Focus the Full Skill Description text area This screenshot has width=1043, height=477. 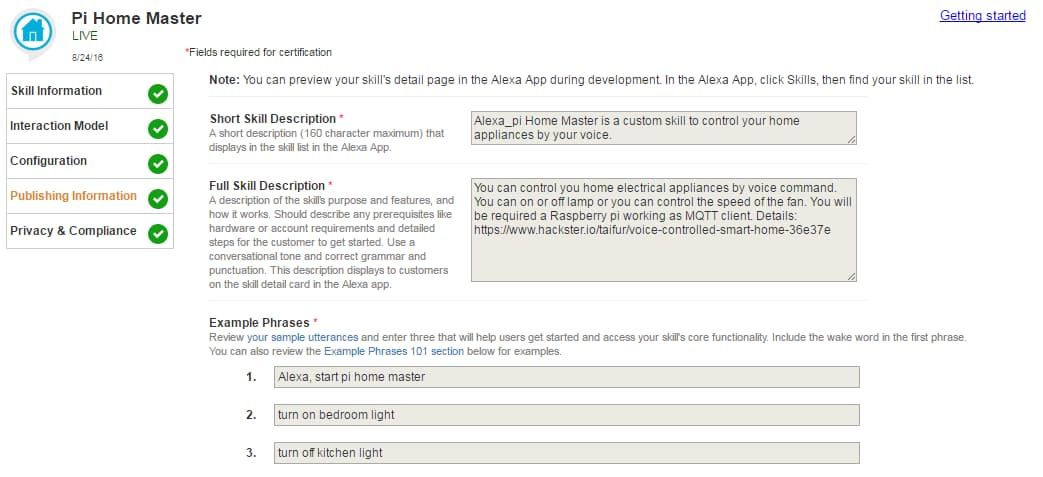(663, 230)
